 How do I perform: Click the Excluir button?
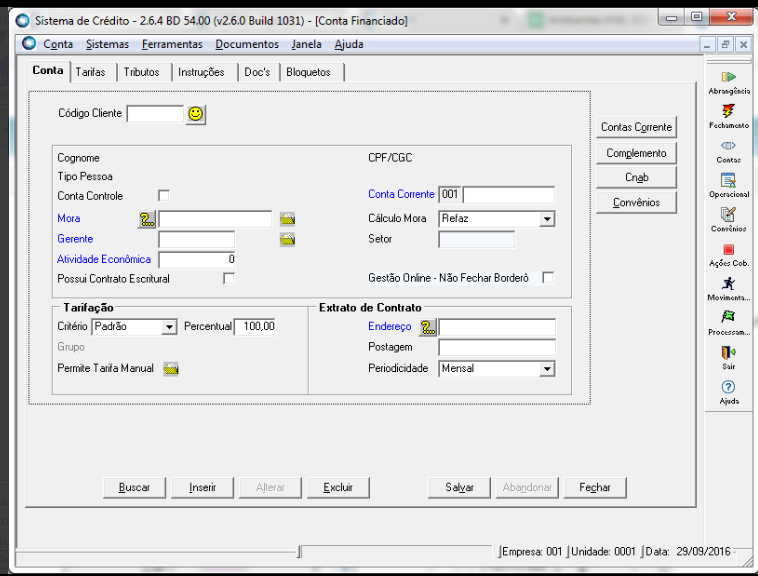point(338,488)
